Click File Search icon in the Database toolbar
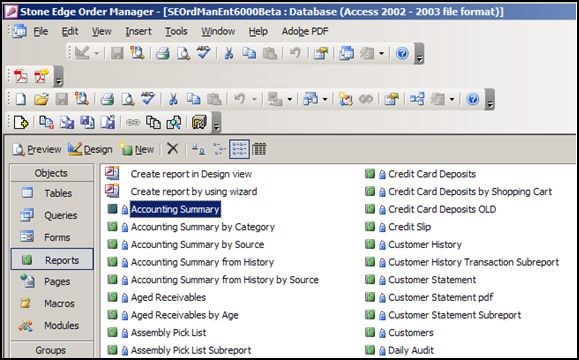The height and width of the screenshot is (360, 579). [82, 99]
